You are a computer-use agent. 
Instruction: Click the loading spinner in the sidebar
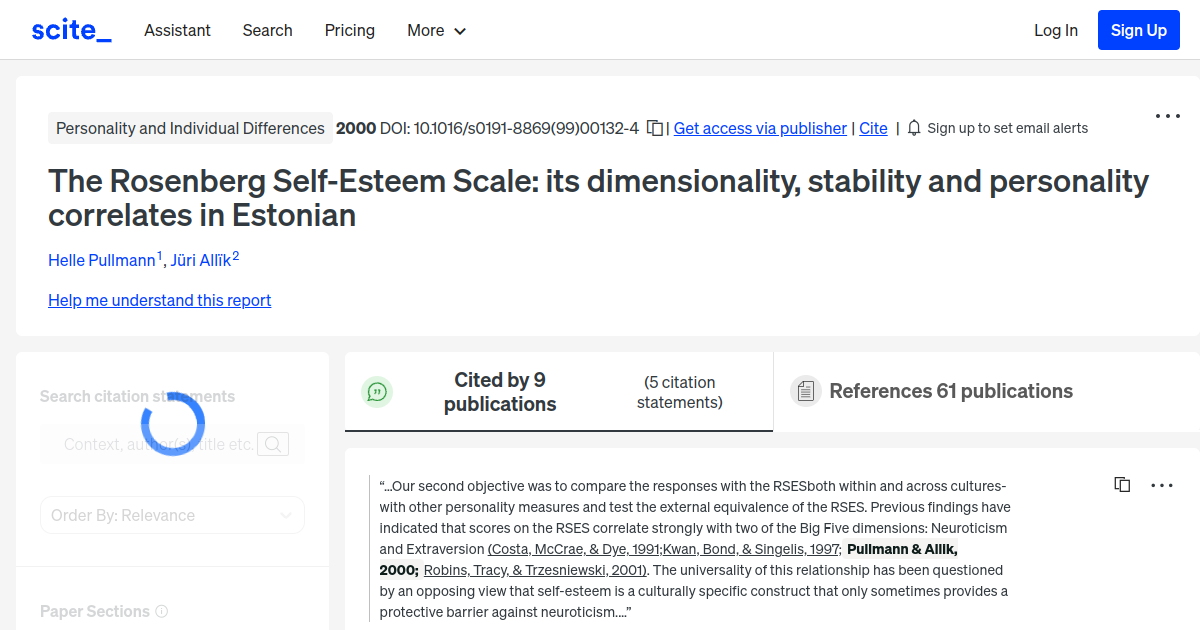pyautogui.click(x=172, y=423)
